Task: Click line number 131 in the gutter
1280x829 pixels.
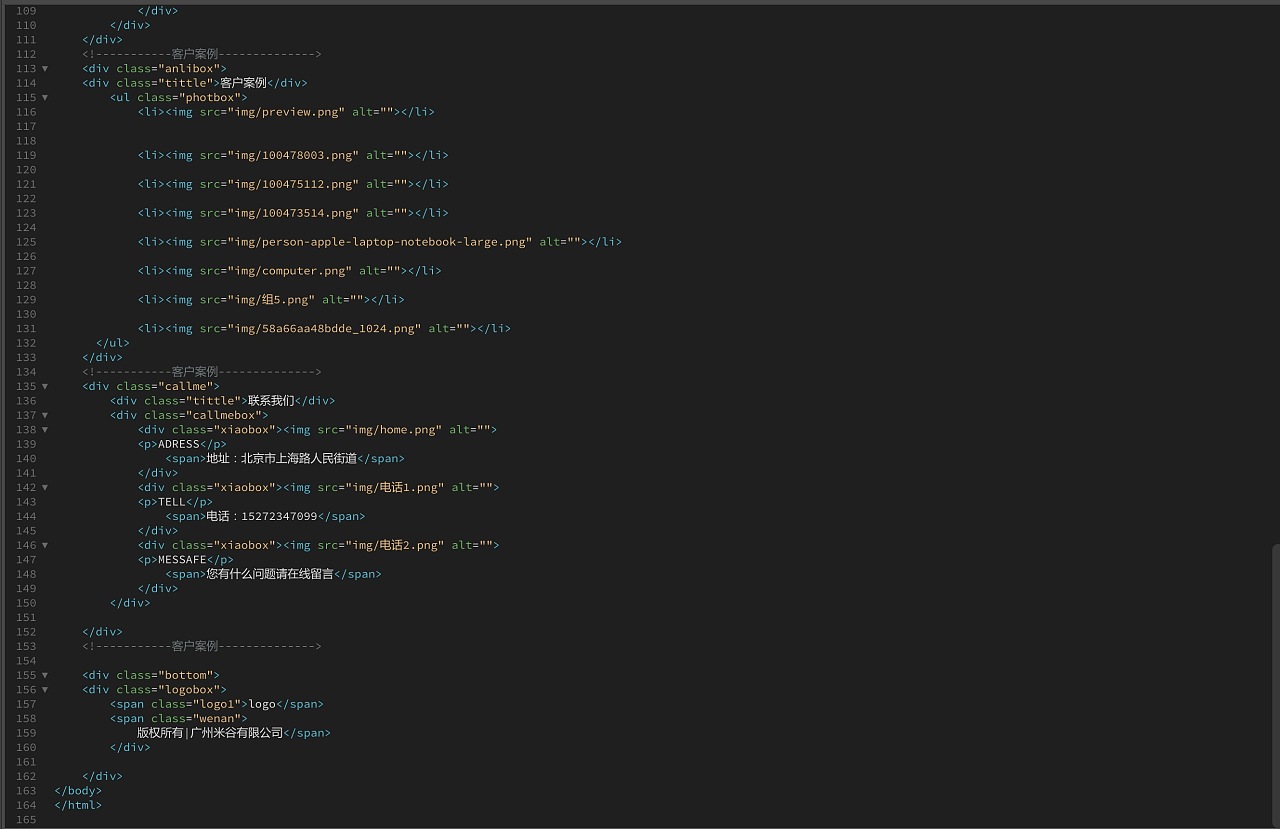Action: click(x=26, y=329)
